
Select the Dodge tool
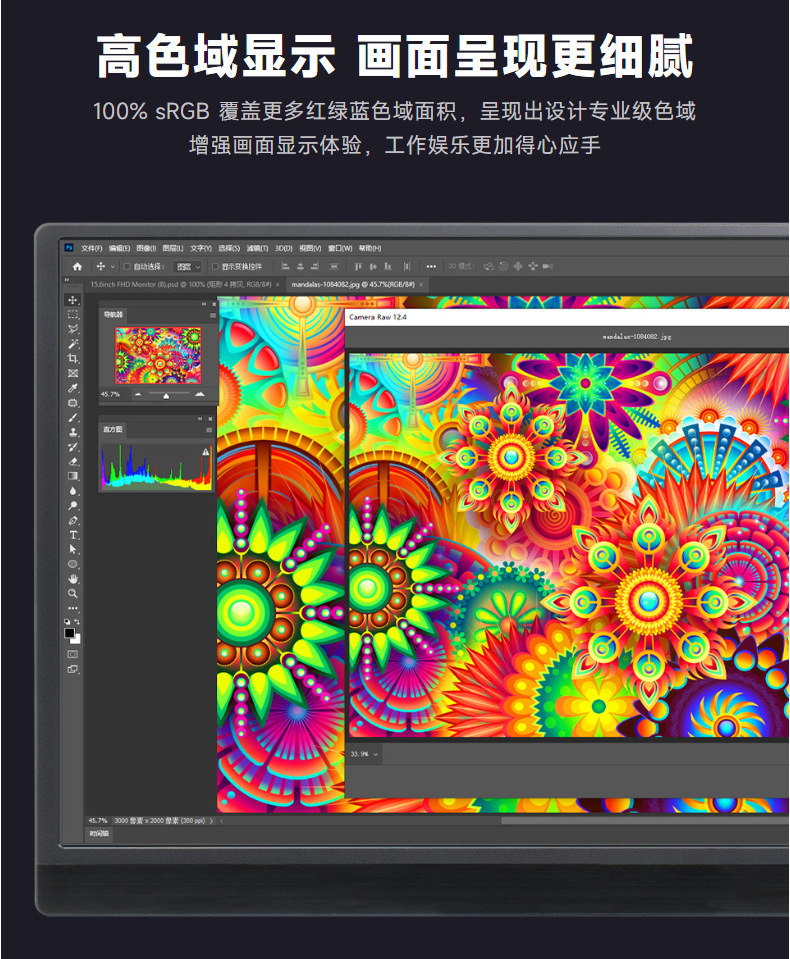[73, 505]
